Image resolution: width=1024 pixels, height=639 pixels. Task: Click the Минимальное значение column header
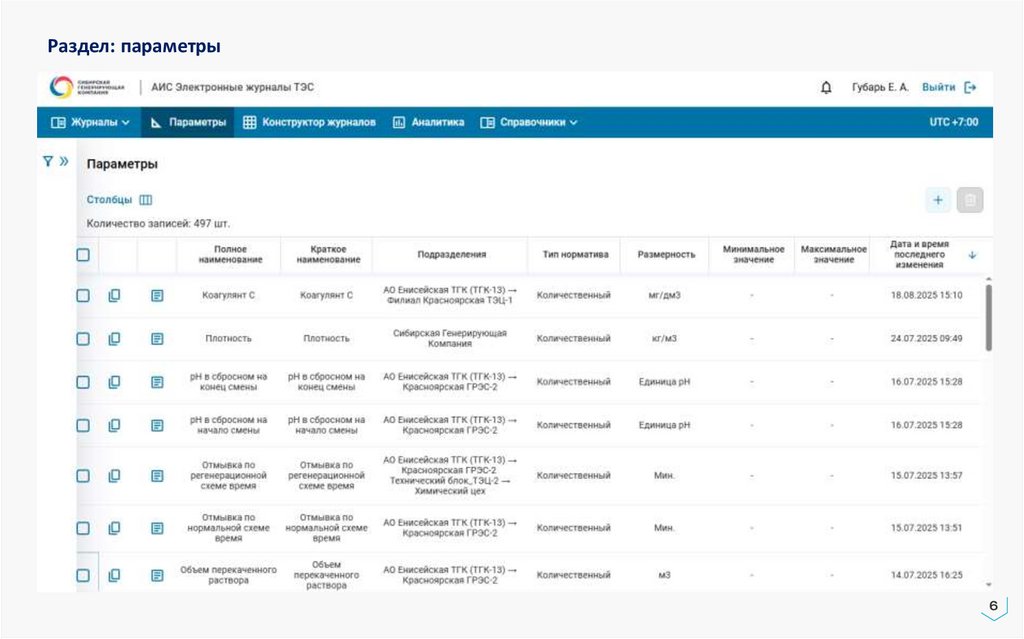[x=753, y=255]
